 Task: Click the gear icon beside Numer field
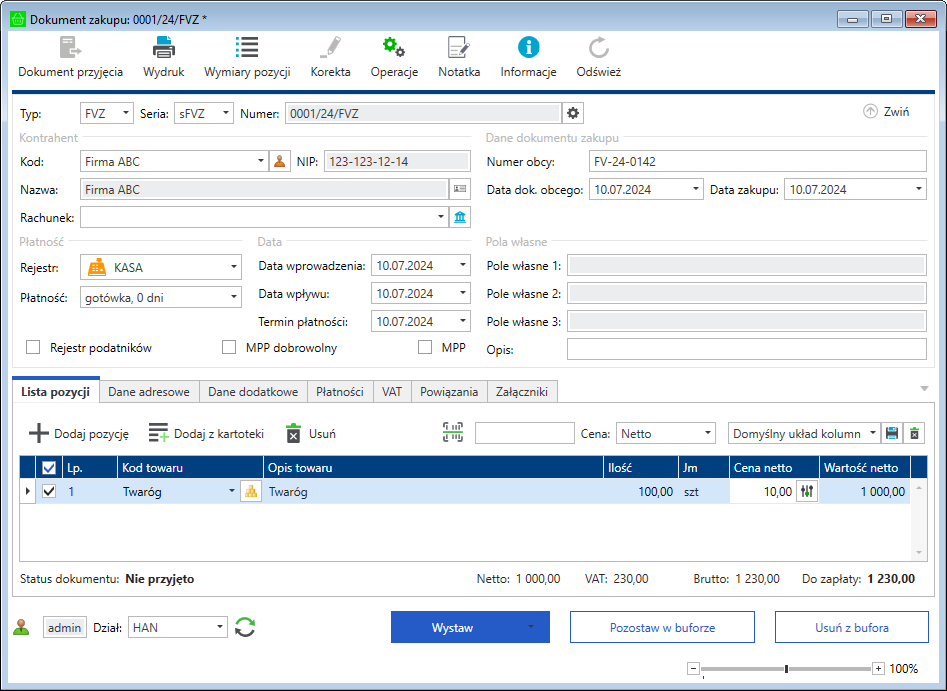(x=573, y=113)
